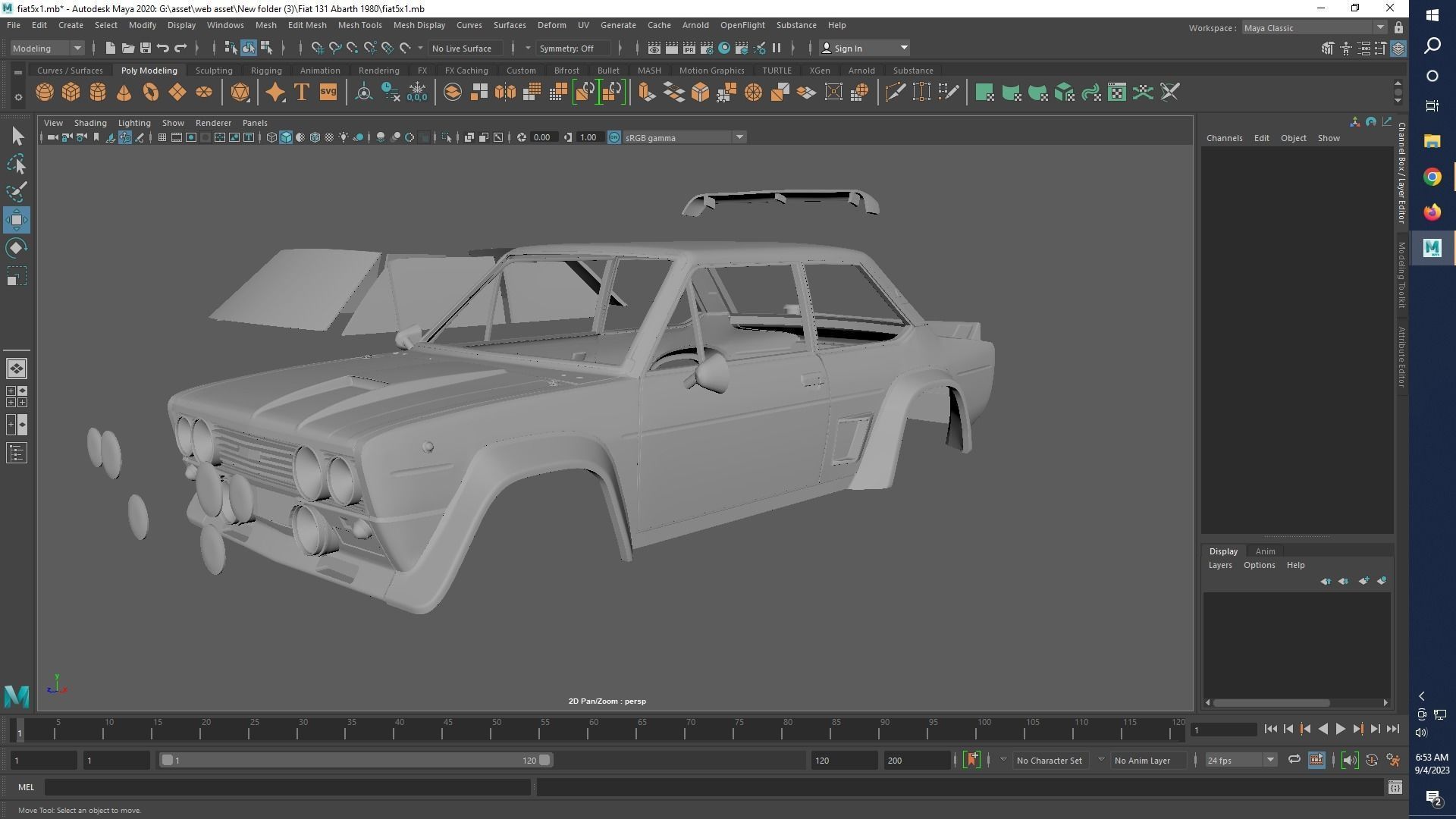Click Layers in the Layer Editor
This screenshot has height=819, width=1456.
(1220, 565)
